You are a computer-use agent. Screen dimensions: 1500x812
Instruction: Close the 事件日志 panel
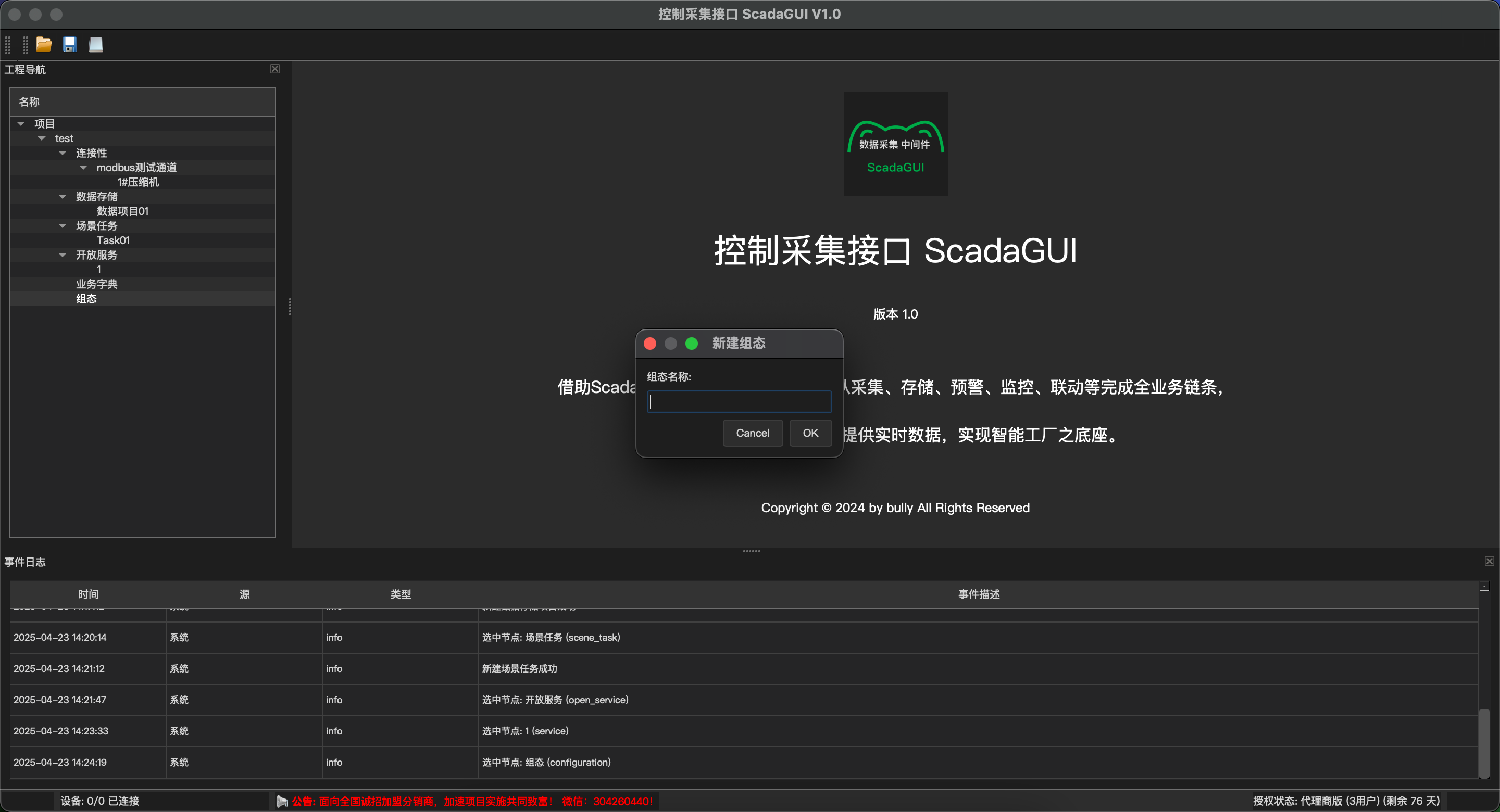1489,561
